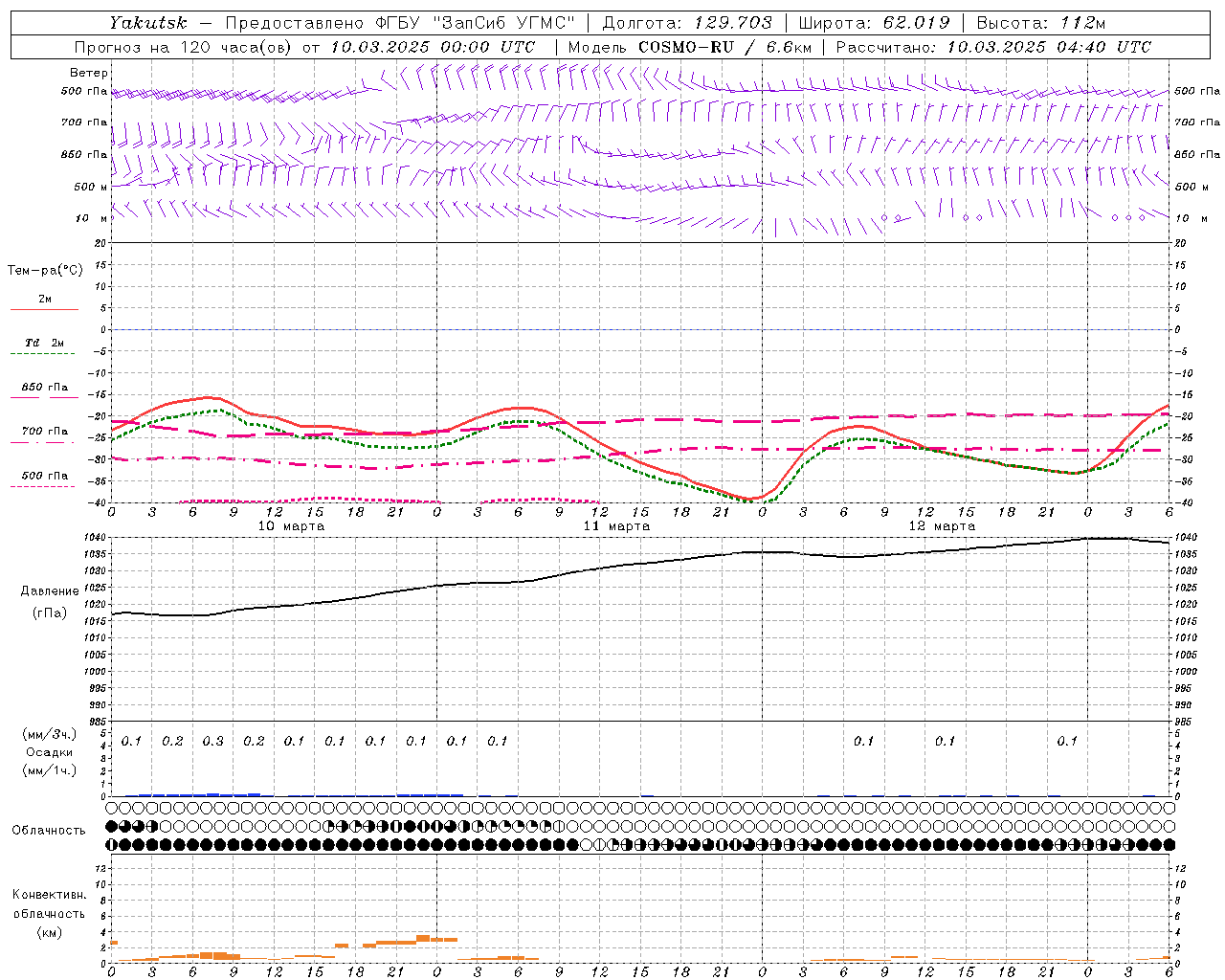
Task: Select the "Осадки" precipitation label
Action: pos(50,752)
